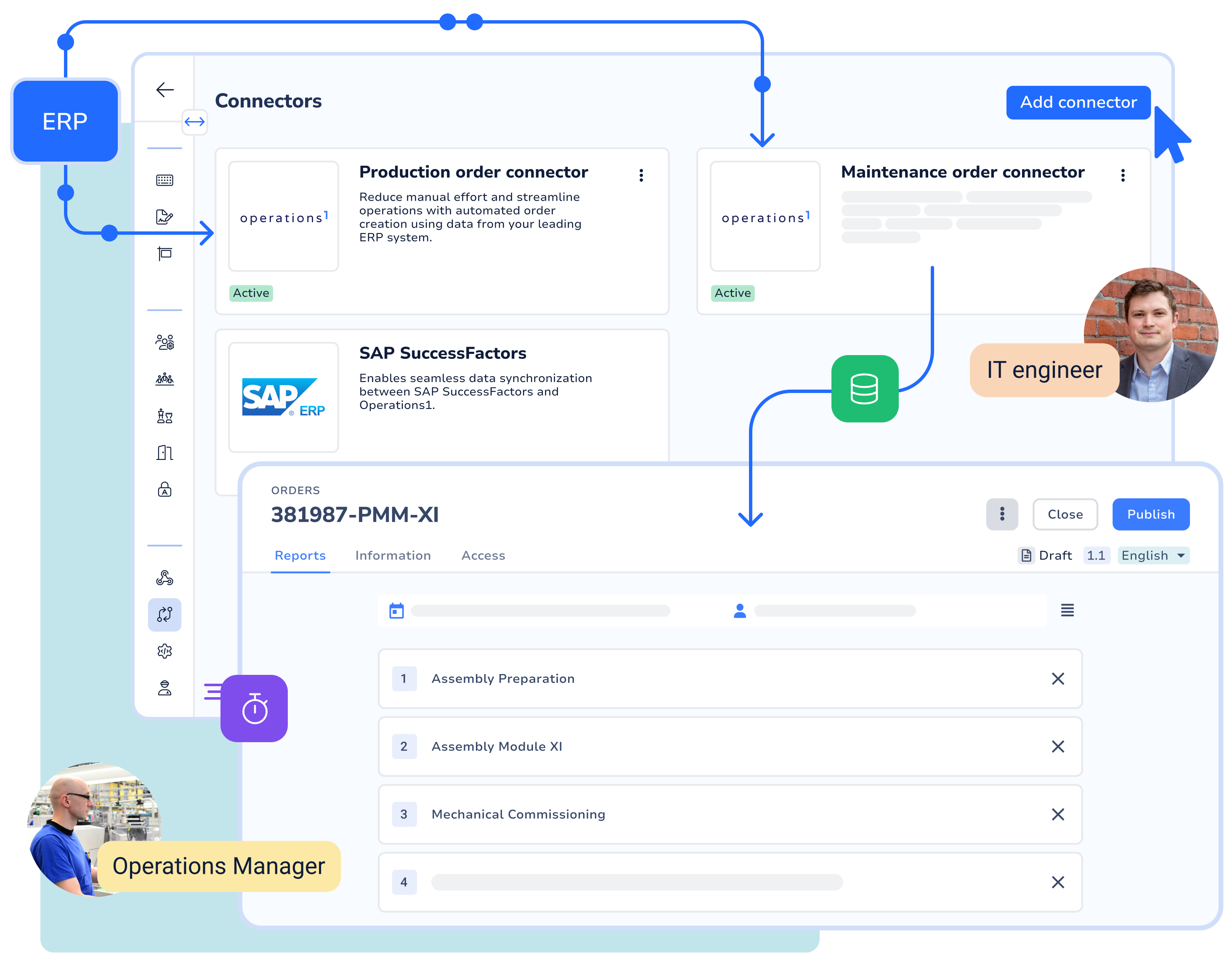This screenshot has height=966, width=1232.
Task: Open the teams group icon
Action: pyautogui.click(x=164, y=379)
